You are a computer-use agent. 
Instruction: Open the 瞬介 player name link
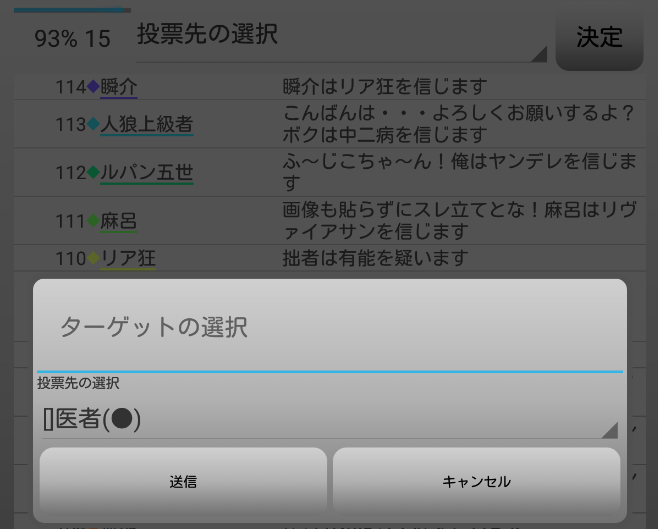tap(119, 87)
